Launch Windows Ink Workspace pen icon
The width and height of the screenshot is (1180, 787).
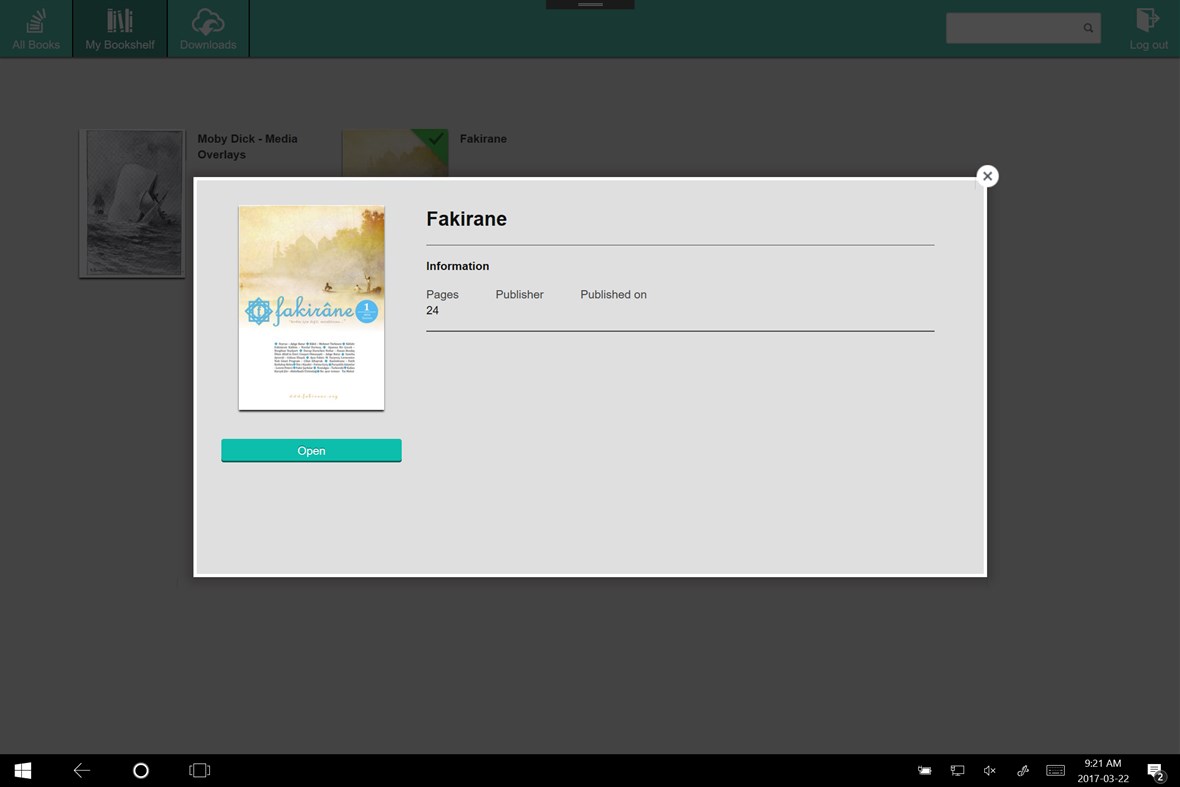click(1022, 770)
